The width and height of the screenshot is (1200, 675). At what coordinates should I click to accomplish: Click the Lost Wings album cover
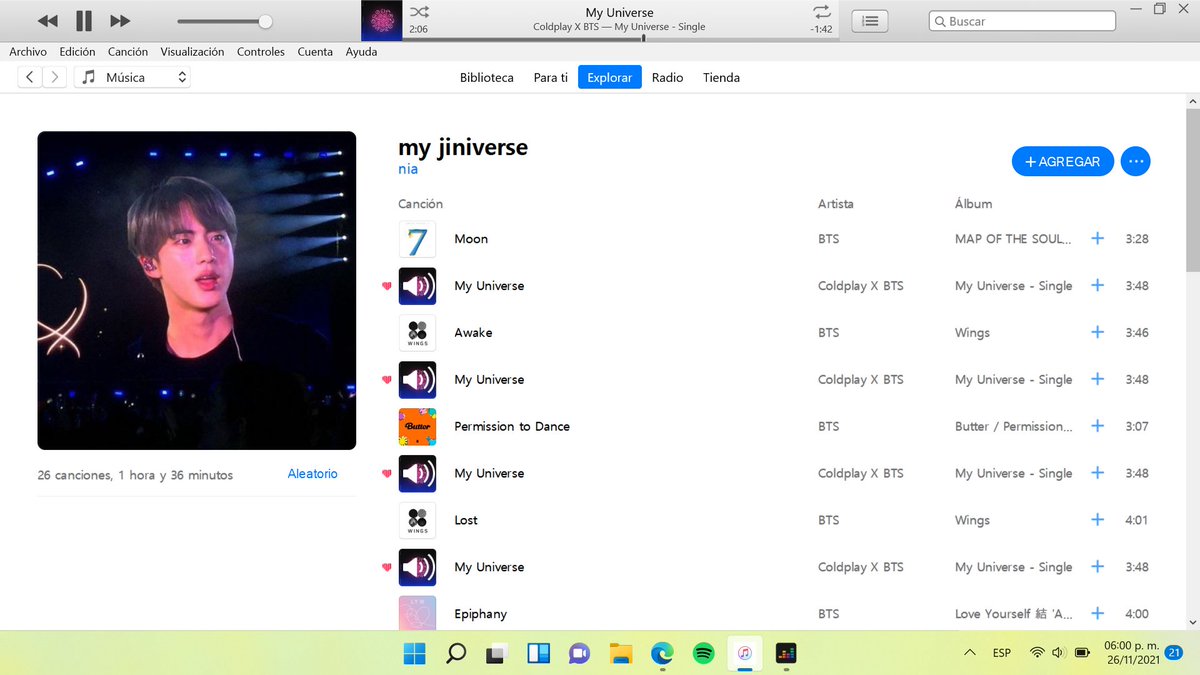(417, 520)
